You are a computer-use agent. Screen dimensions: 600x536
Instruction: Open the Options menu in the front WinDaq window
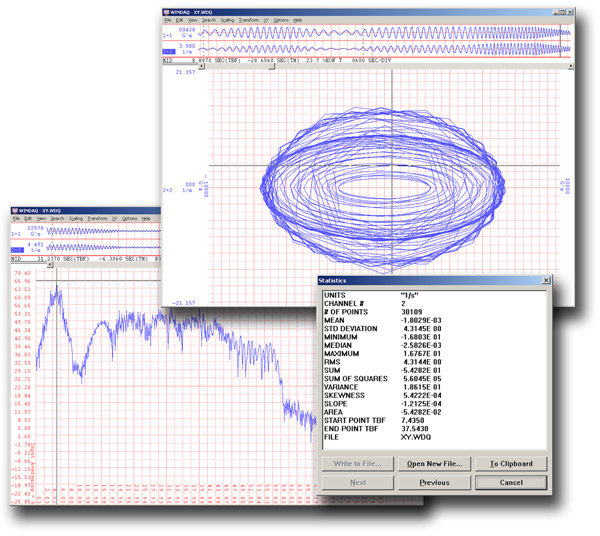(x=281, y=20)
